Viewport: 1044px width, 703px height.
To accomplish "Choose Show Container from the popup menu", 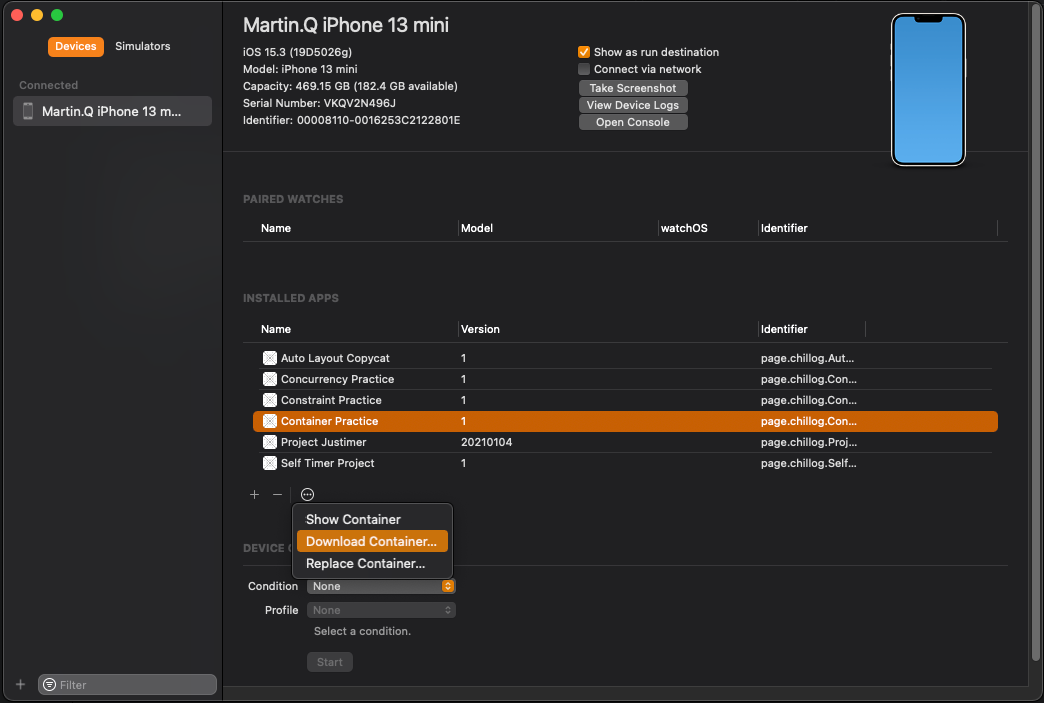I will pyautogui.click(x=372, y=519).
